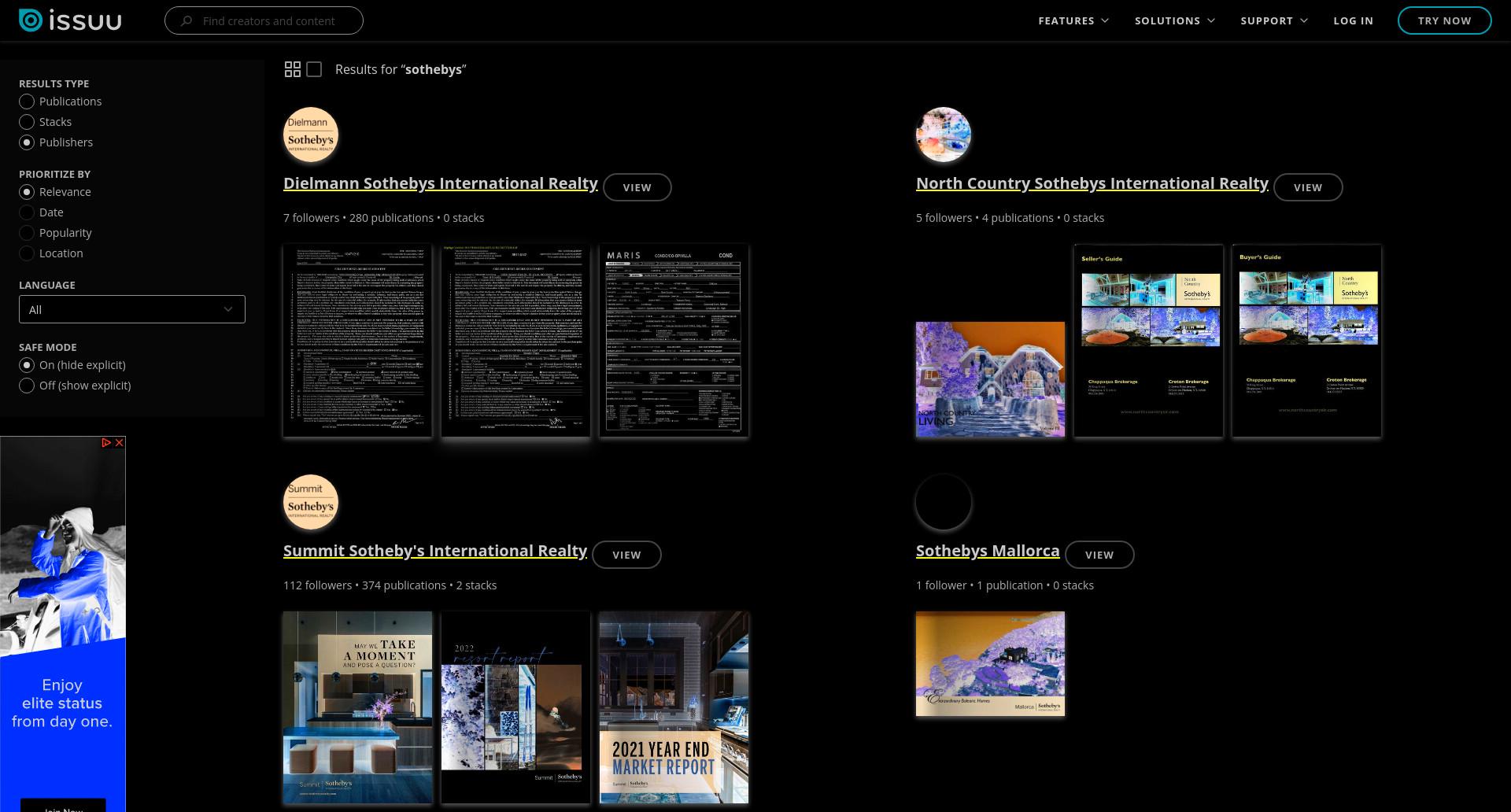Select Publications results type

[x=61, y=101]
